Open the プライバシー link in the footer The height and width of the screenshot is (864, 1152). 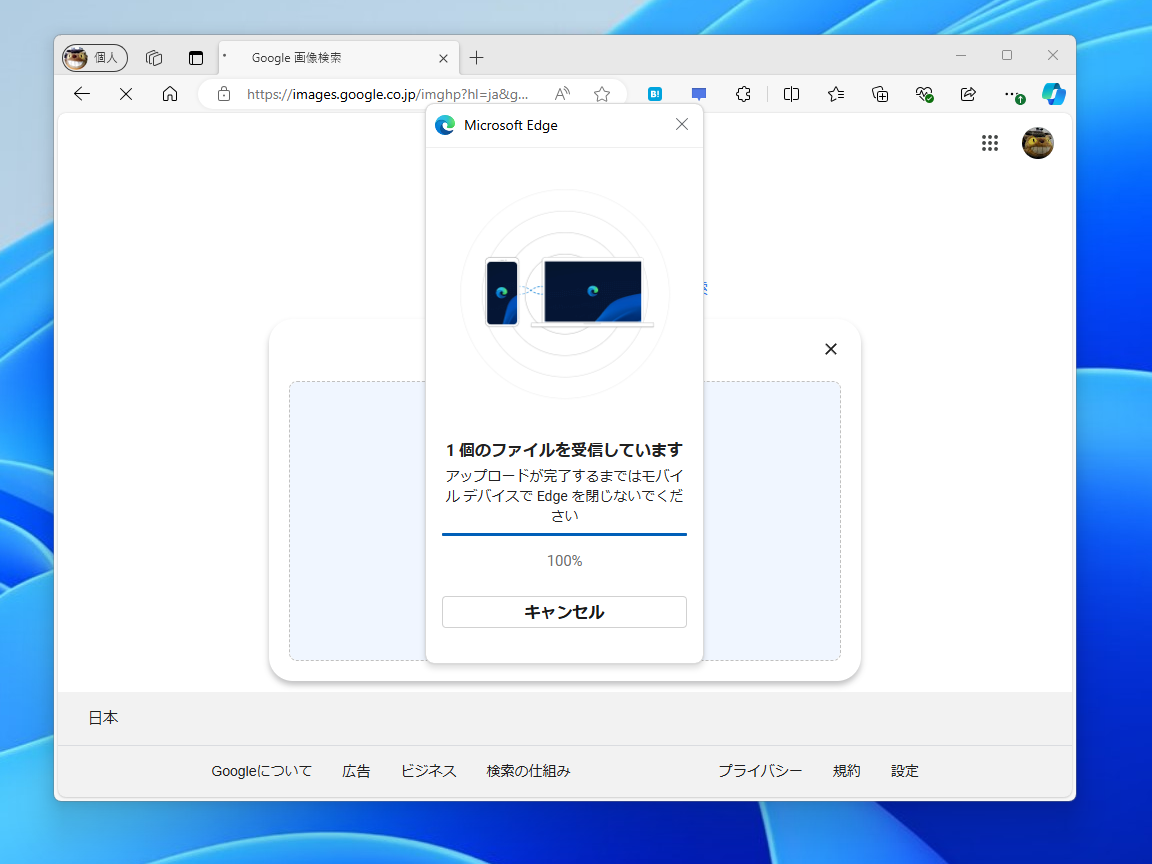coord(760,771)
